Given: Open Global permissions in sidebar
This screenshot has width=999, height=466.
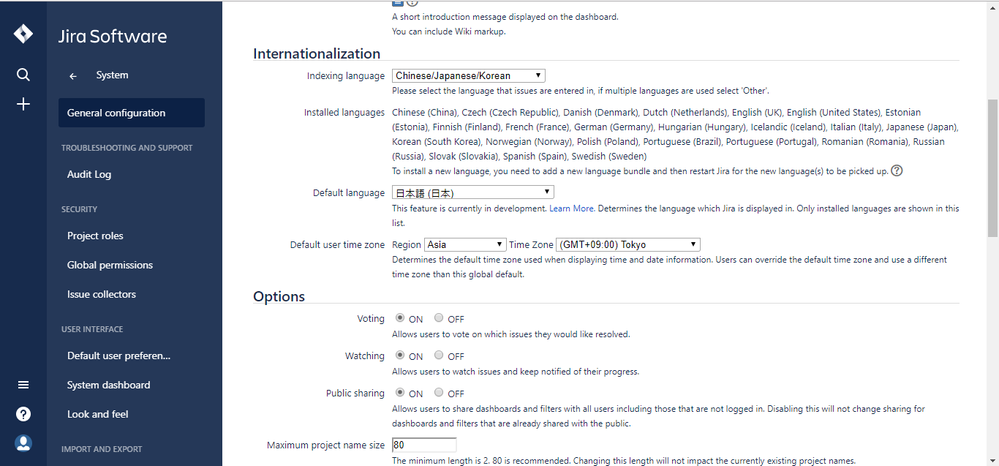Looking at the screenshot, I should point(110,265).
